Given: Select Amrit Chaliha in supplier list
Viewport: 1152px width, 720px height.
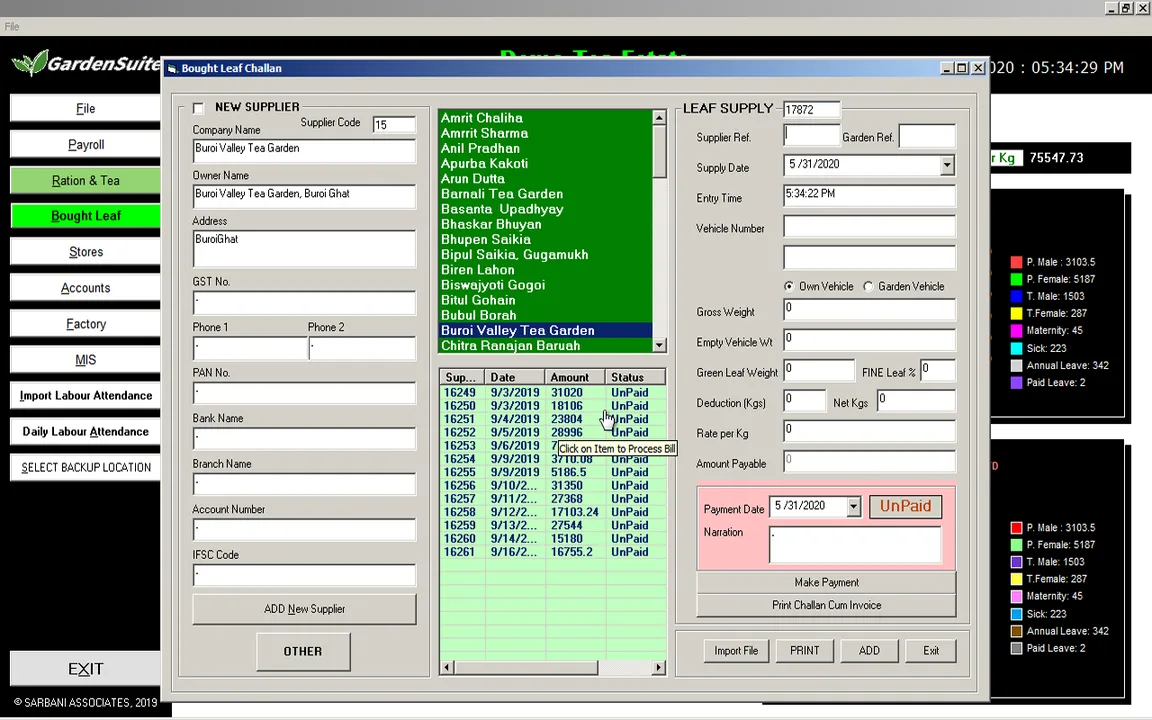Looking at the screenshot, I should point(545,118).
